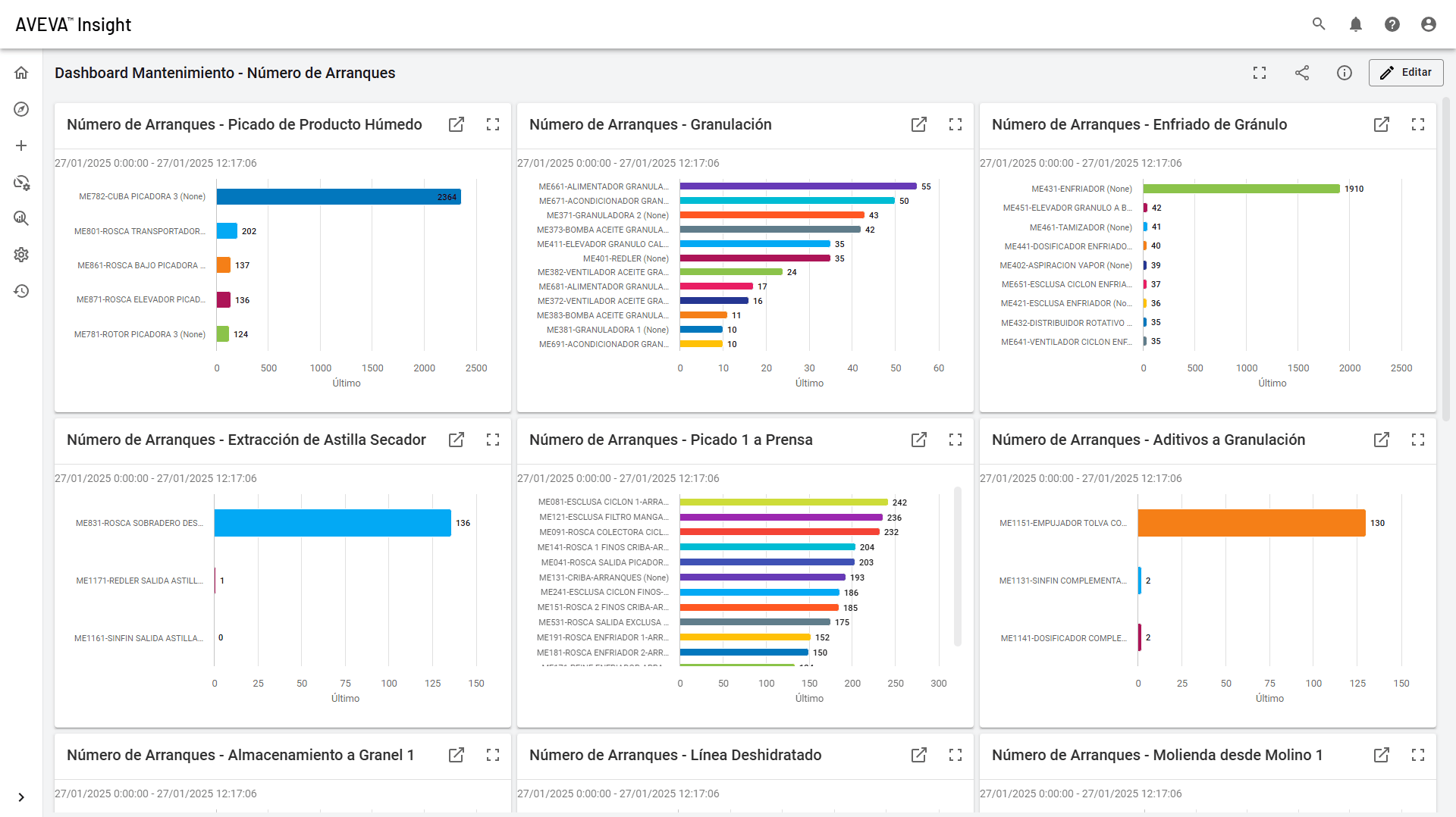Share the dashboard using the share icon
This screenshot has height=817, width=1456.
[x=1302, y=73]
